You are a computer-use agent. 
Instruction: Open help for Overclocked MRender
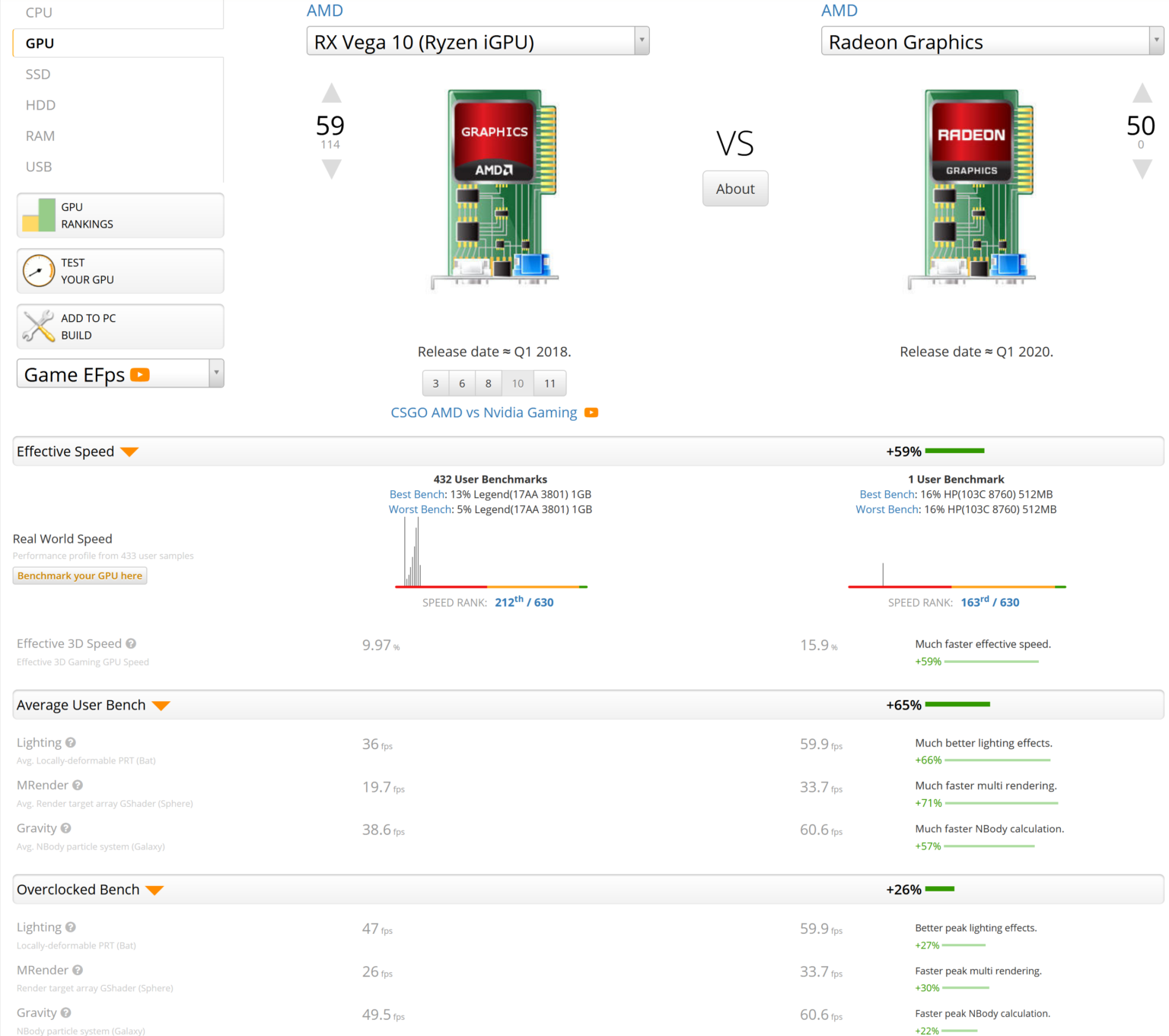click(78, 970)
